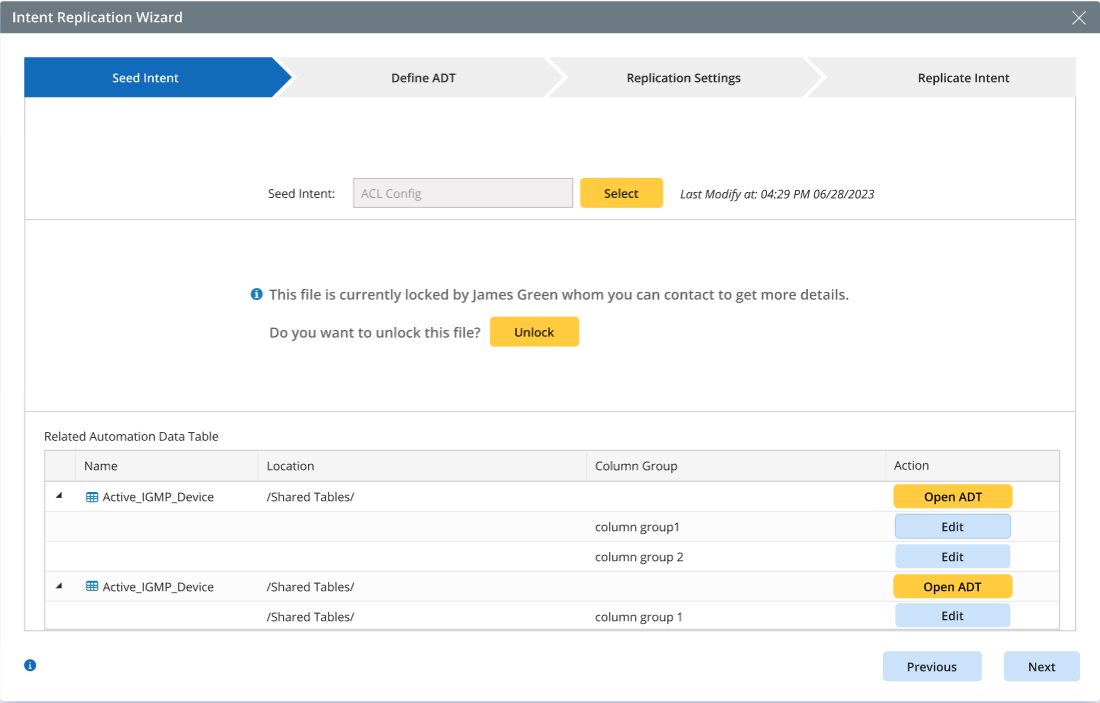Unlock the file locked by James Green
The image size is (1100, 703).
[x=534, y=332]
